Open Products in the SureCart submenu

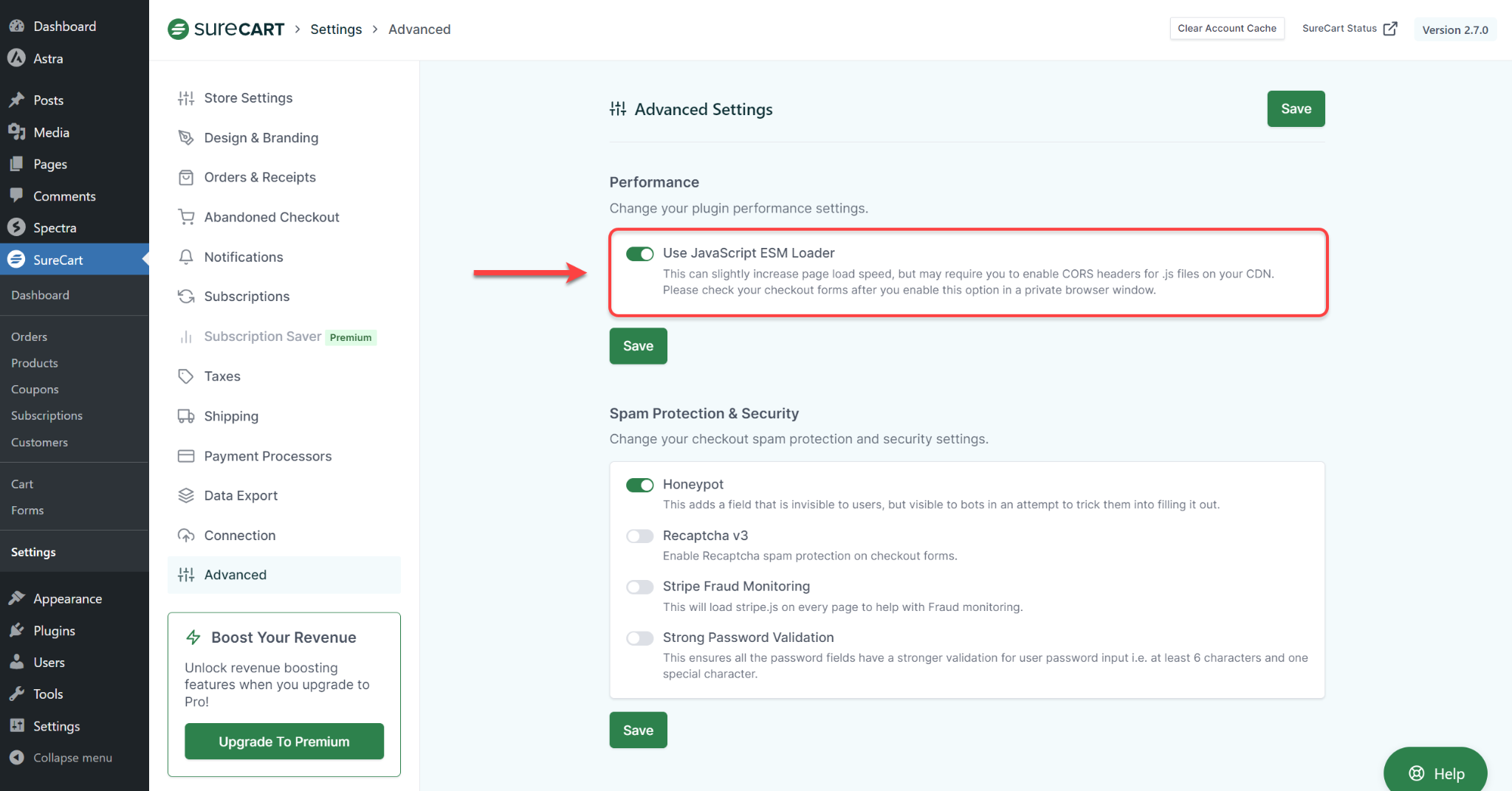[34, 363]
